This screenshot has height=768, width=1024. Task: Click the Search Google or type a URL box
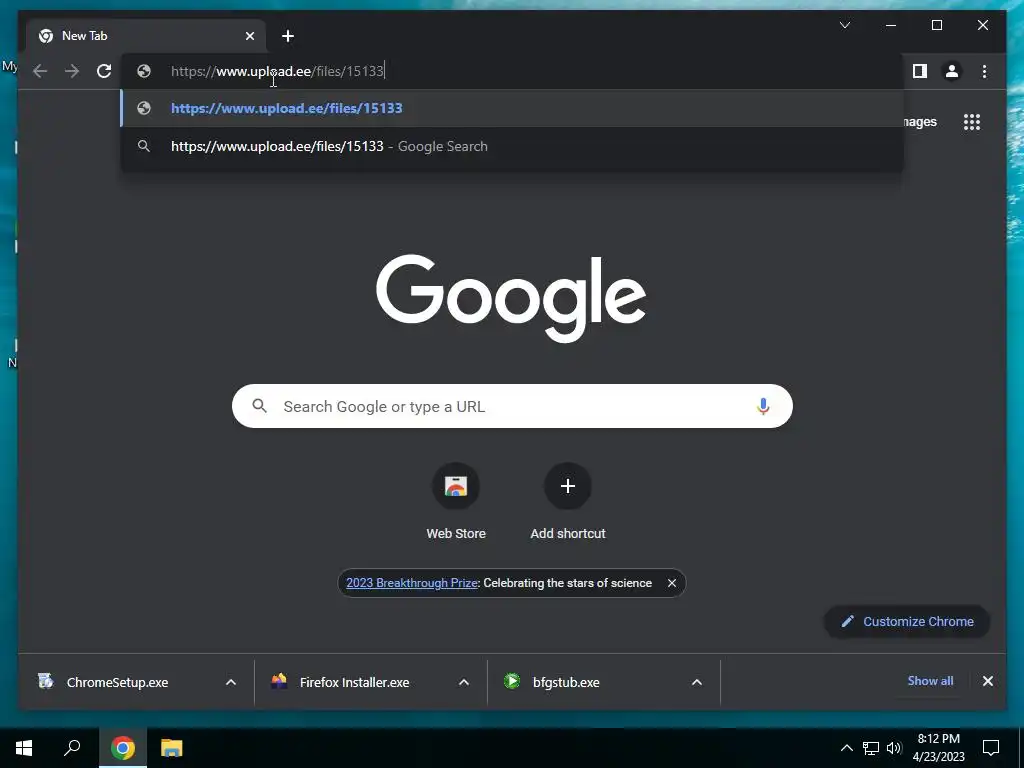tap(512, 406)
